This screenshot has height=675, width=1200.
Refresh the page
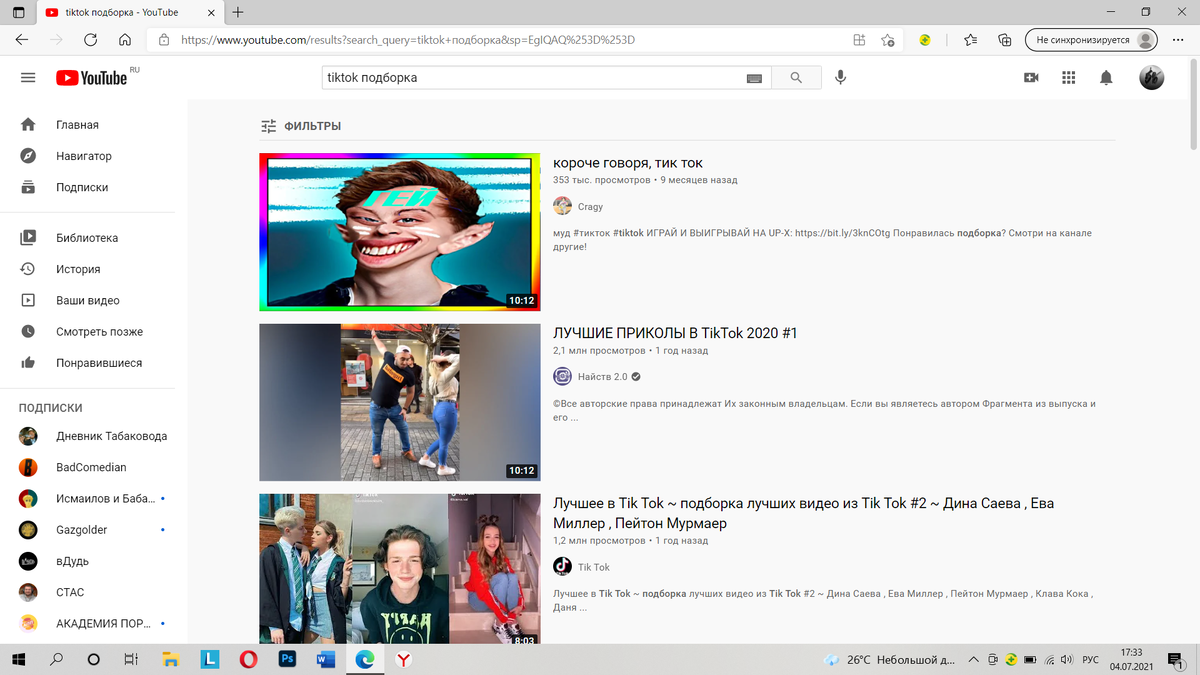click(91, 40)
